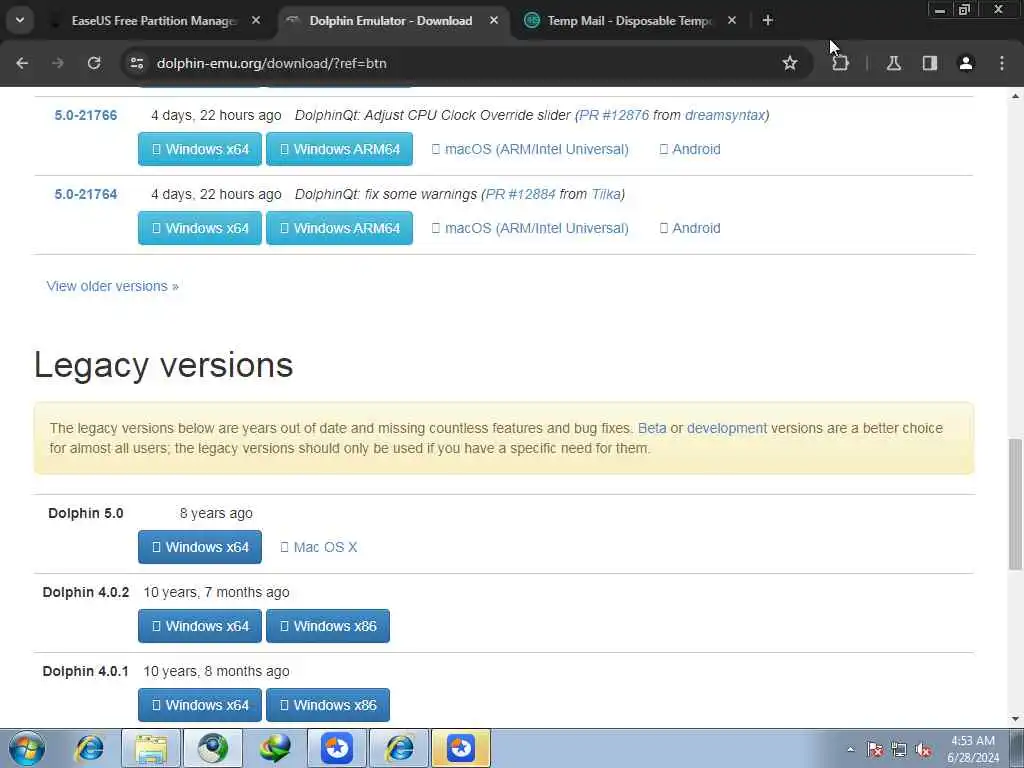Image resolution: width=1024 pixels, height=768 pixels.
Task: Download Dolphin 4.0.1 Windows x64
Action: point(200,705)
